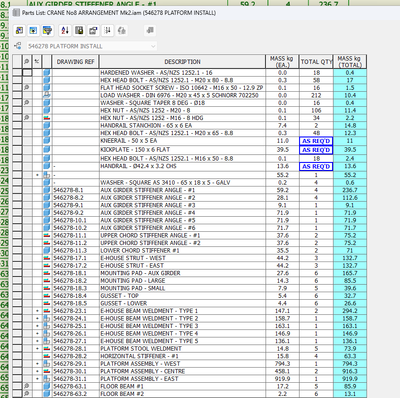Viewport: 400px width, 398px height.
Task: Click 'E-HOUSE BEAM WELDMENT - TYPE 3' cell
Action: pos(182,326)
